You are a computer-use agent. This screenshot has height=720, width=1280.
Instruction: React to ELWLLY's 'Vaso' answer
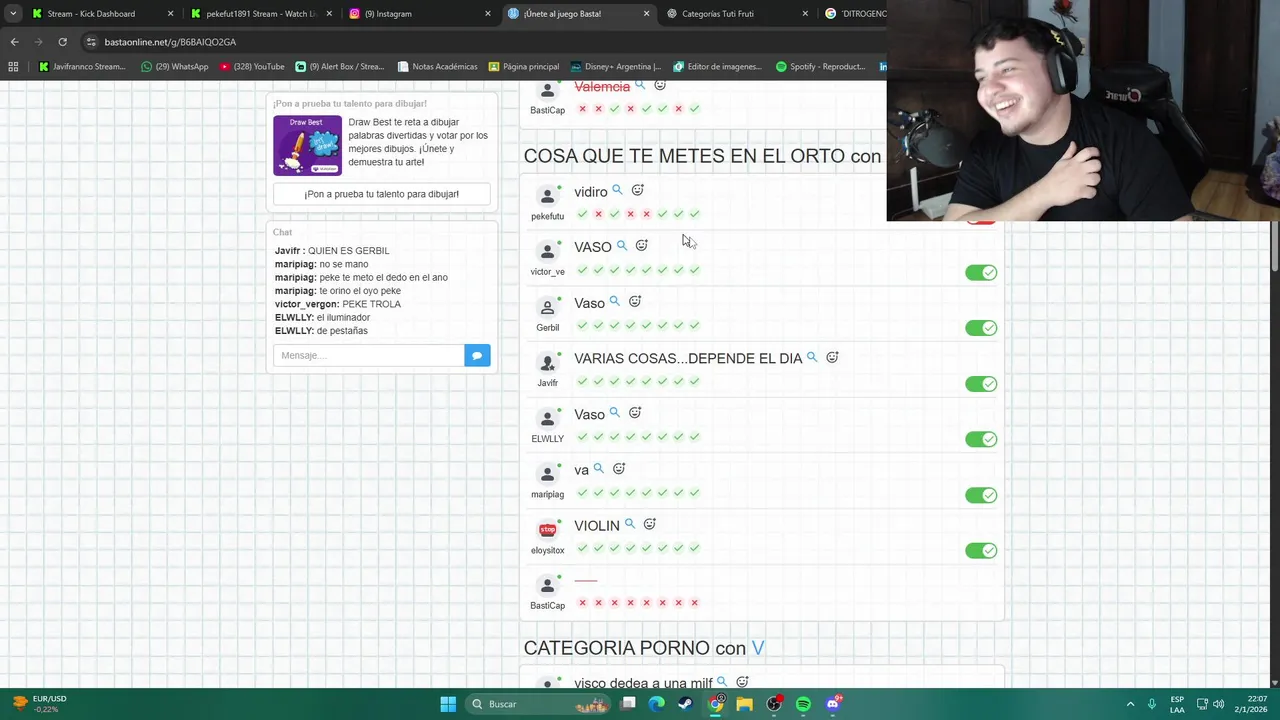tap(634, 413)
